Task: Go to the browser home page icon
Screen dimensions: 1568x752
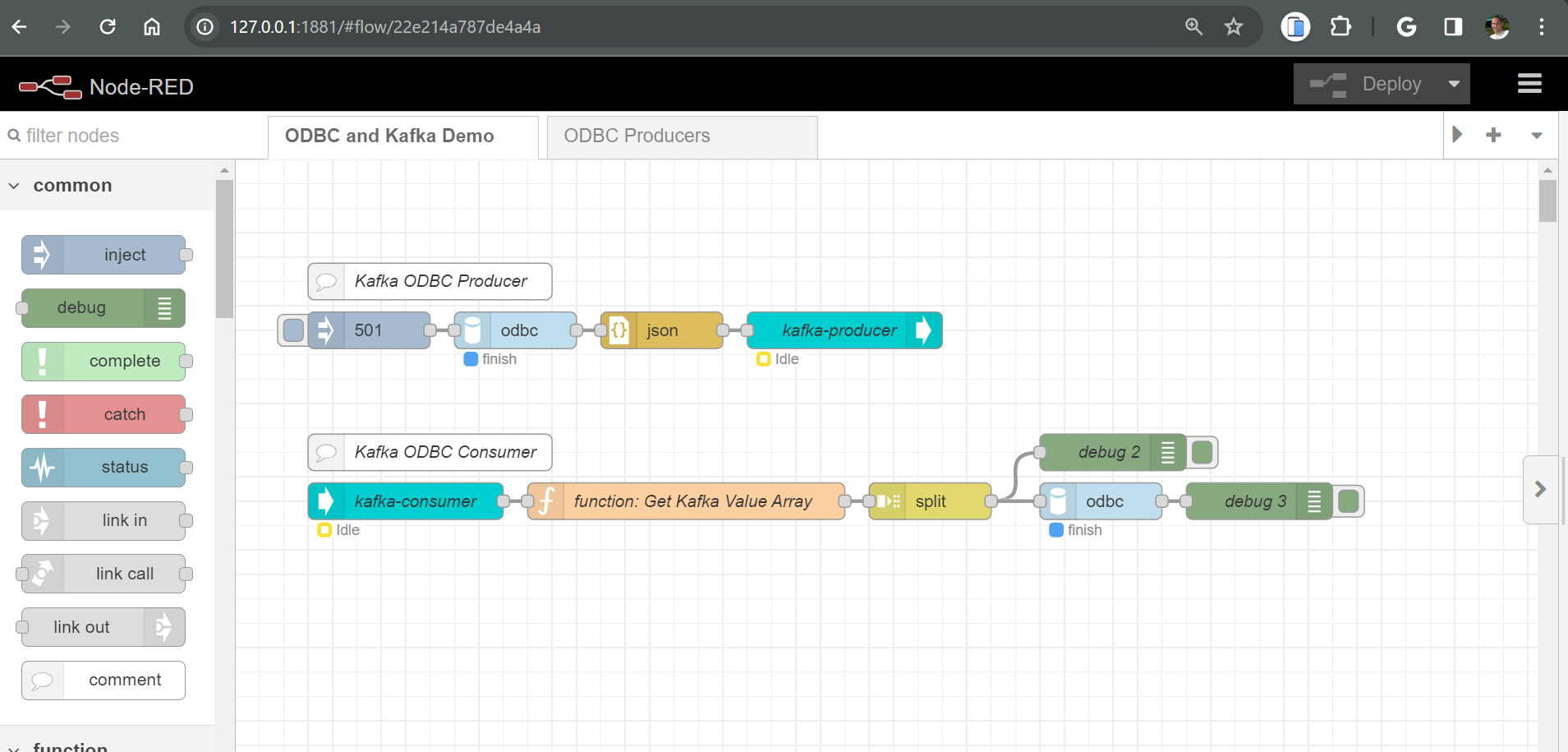Action: (152, 27)
